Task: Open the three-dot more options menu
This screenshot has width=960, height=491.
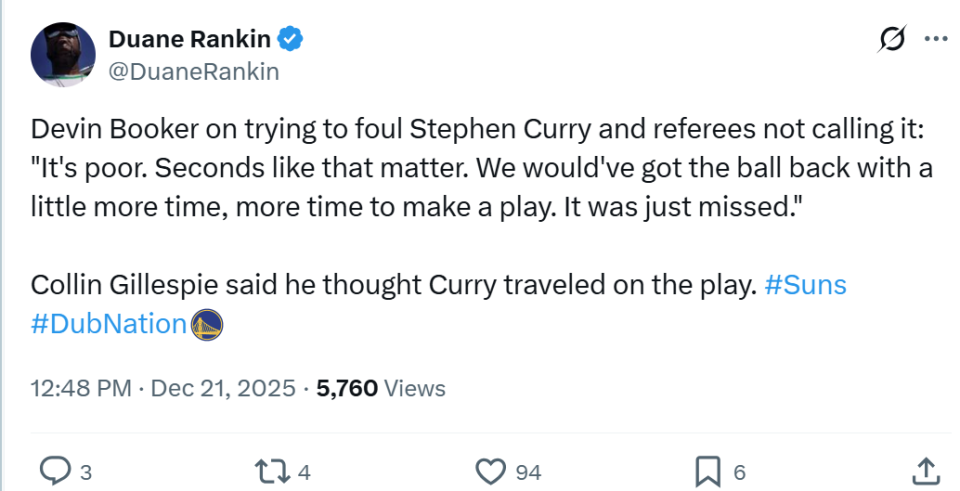Action: pos(936,39)
